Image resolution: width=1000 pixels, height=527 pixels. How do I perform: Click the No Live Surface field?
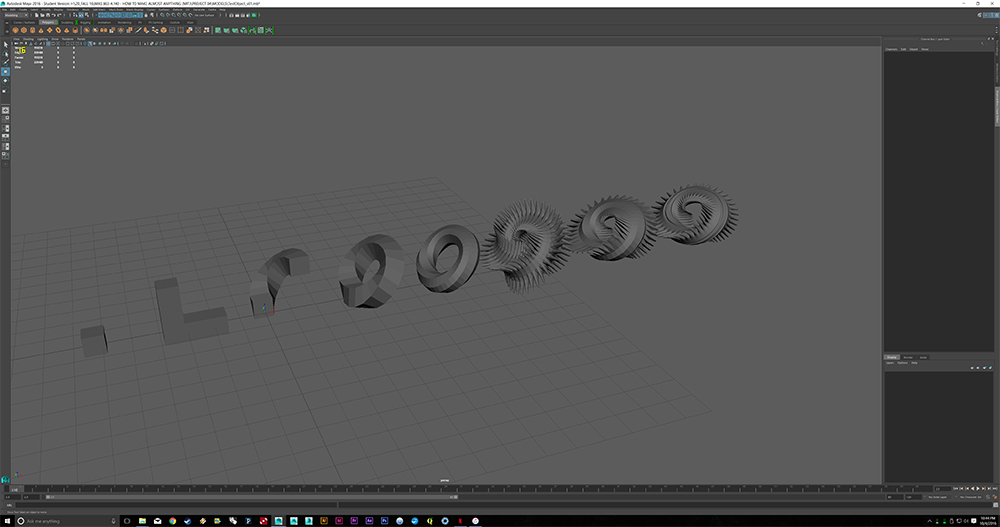pyautogui.click(x=205, y=15)
